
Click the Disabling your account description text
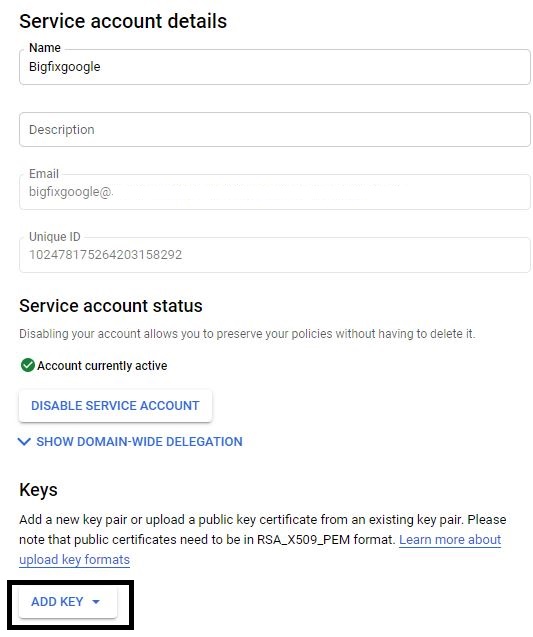pyautogui.click(x=247, y=334)
